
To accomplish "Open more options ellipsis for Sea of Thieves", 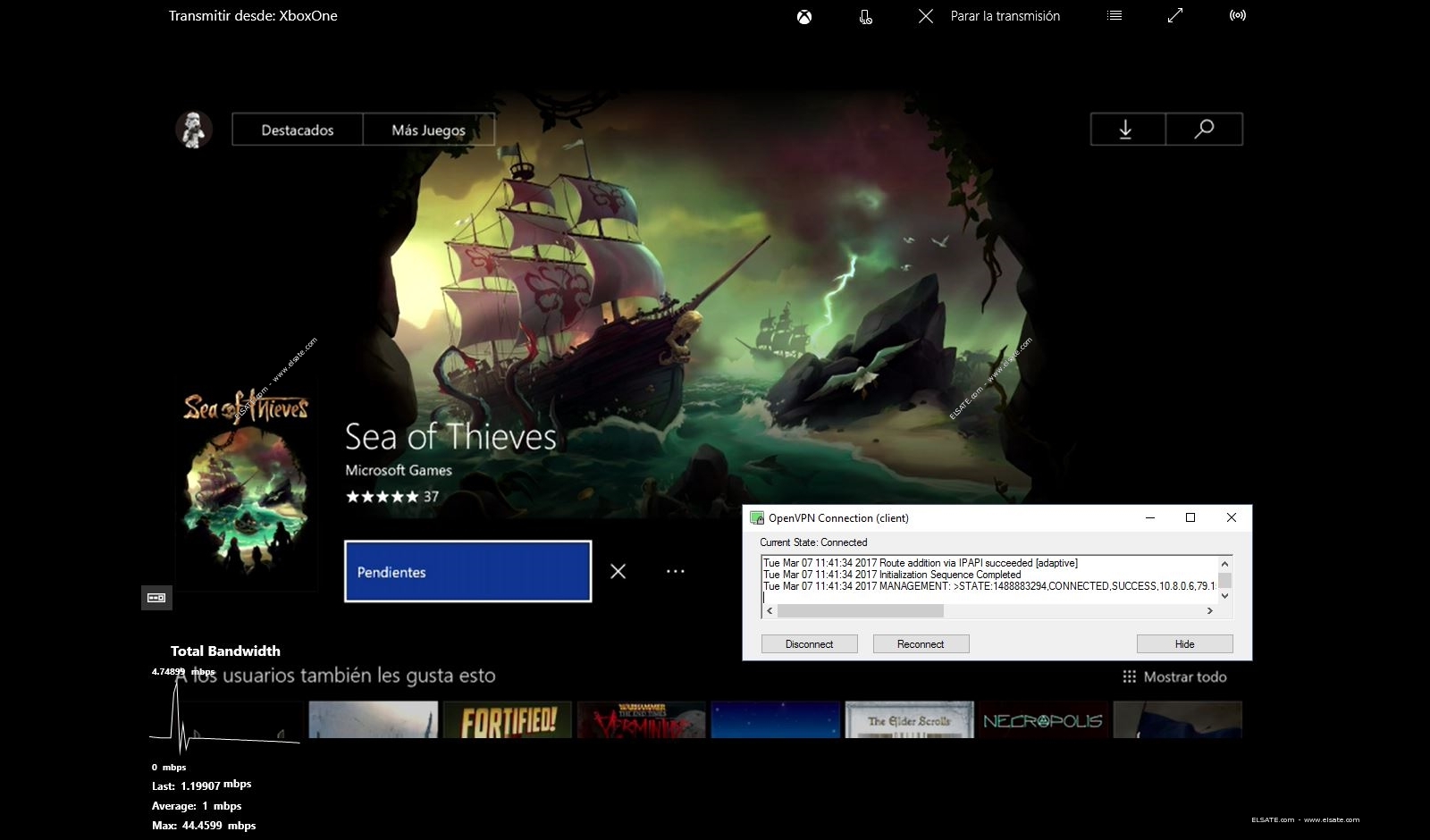I will click(676, 571).
